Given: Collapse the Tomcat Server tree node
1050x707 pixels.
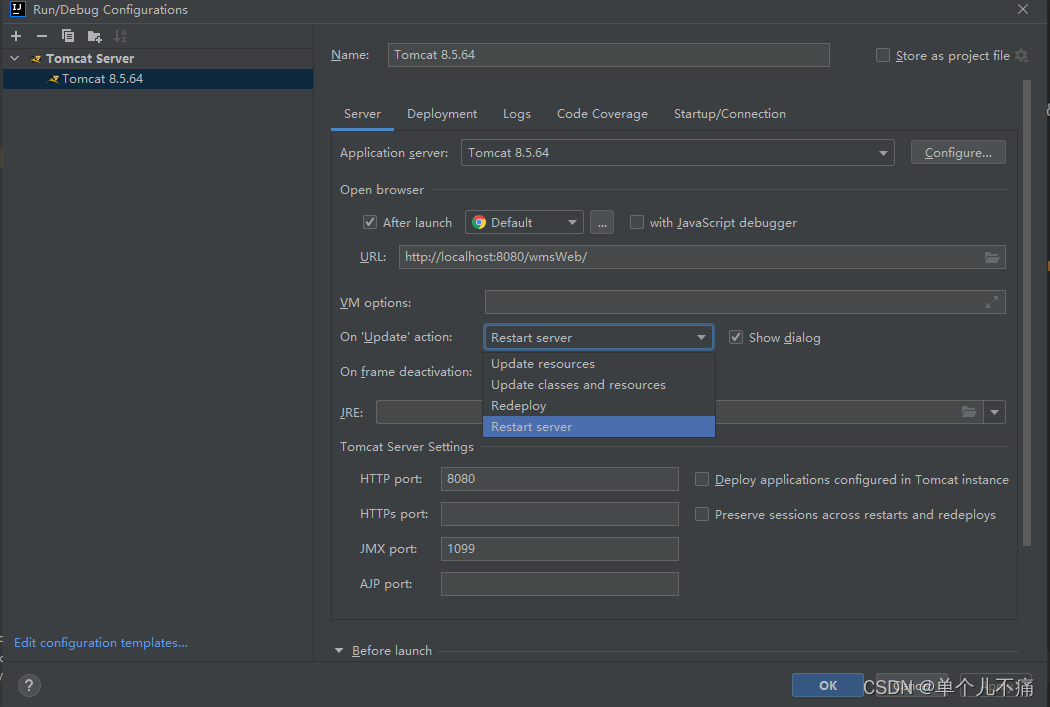Looking at the screenshot, I should (15, 59).
